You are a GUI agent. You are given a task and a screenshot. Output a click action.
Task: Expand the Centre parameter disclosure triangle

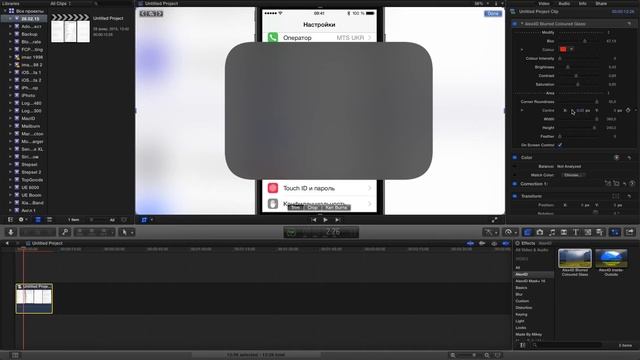coord(522,110)
